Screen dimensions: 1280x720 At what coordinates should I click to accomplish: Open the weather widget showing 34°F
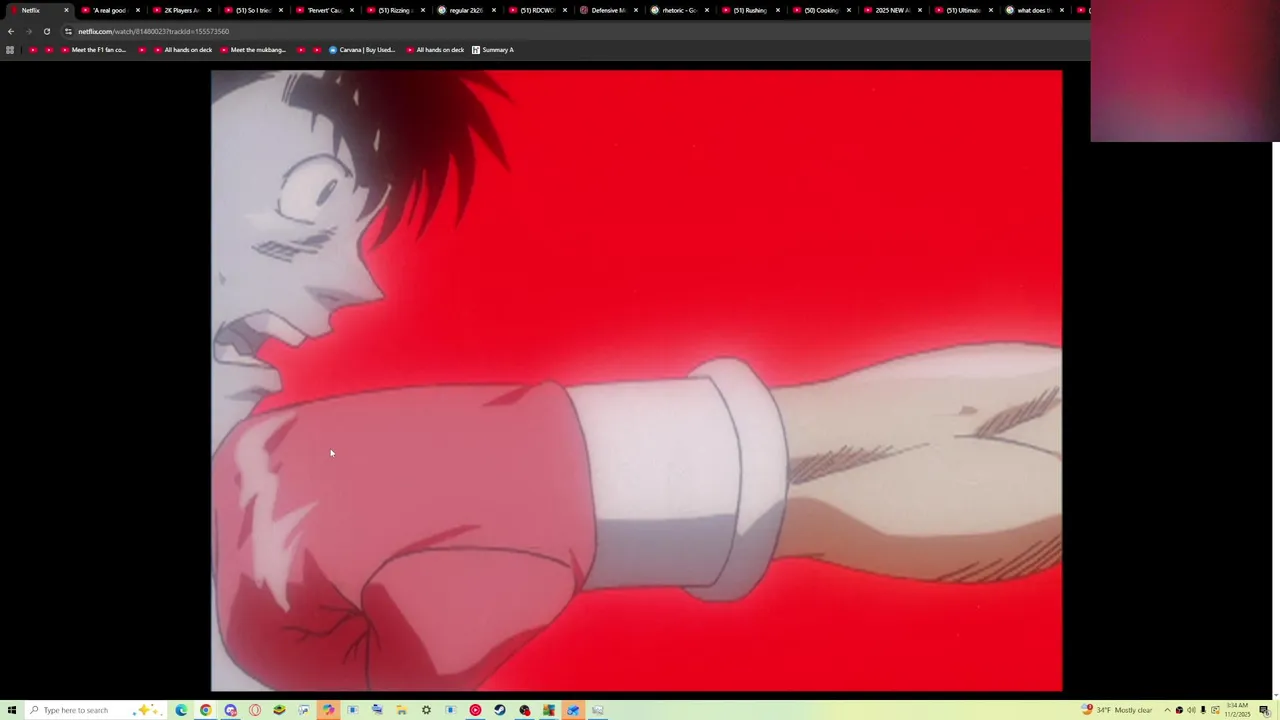pyautogui.click(x=1117, y=710)
